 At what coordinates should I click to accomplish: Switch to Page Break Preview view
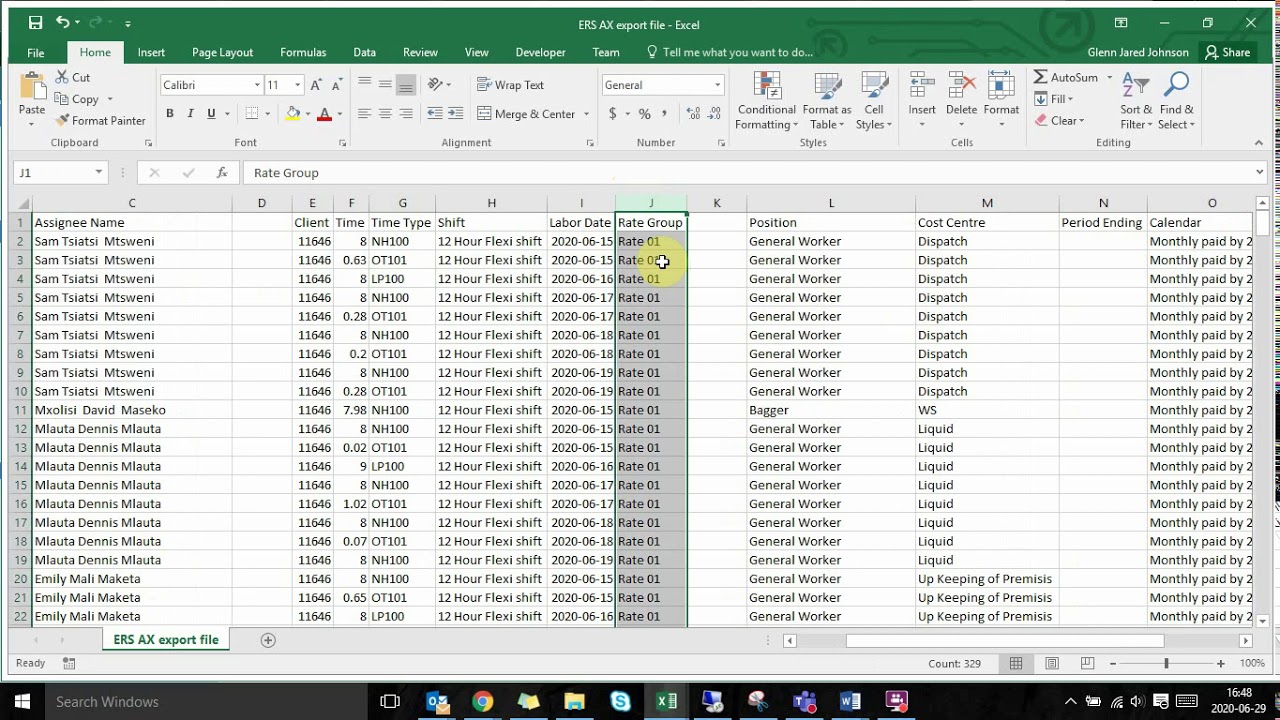(1087, 663)
